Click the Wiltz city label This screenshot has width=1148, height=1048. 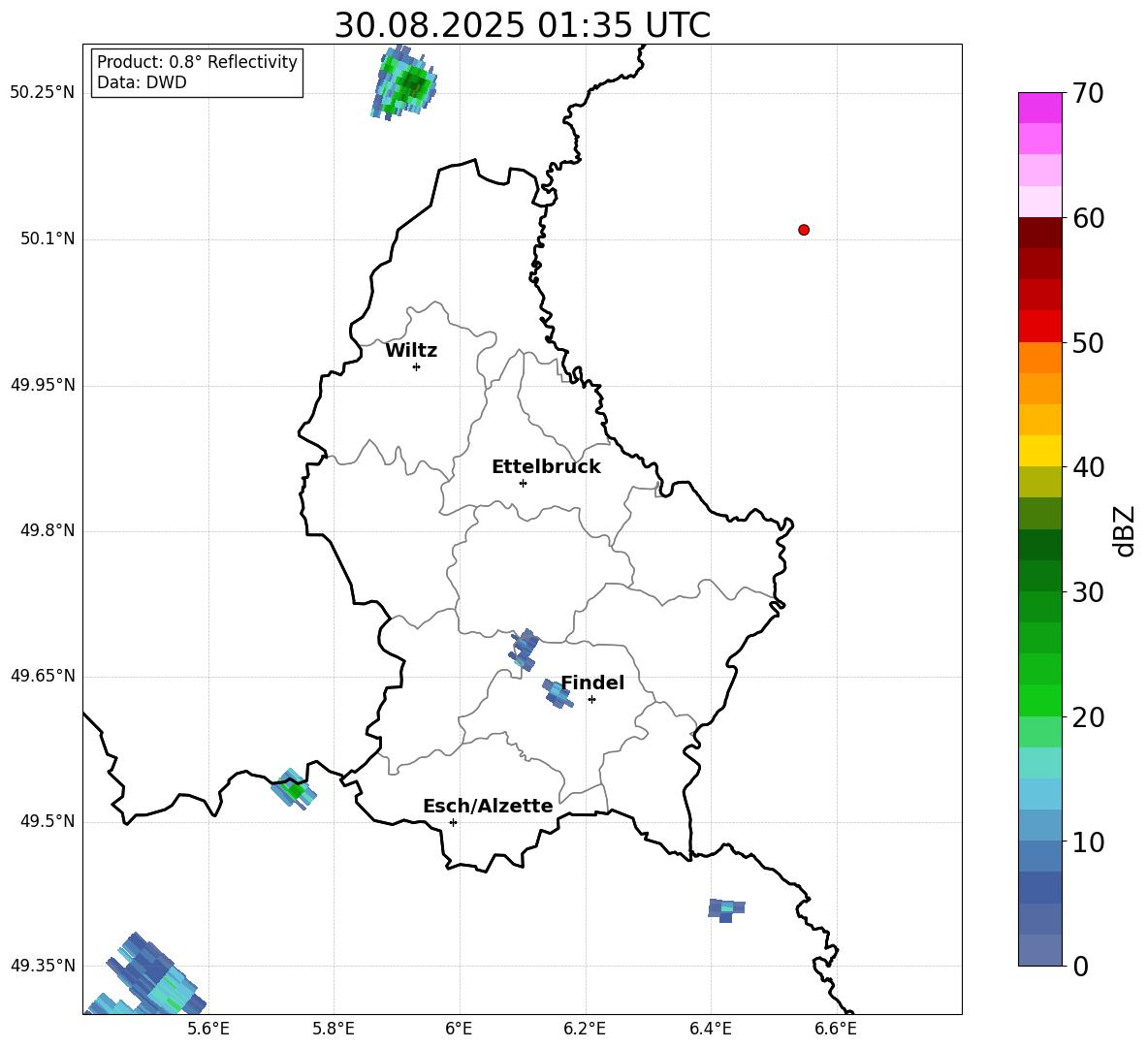tap(411, 351)
